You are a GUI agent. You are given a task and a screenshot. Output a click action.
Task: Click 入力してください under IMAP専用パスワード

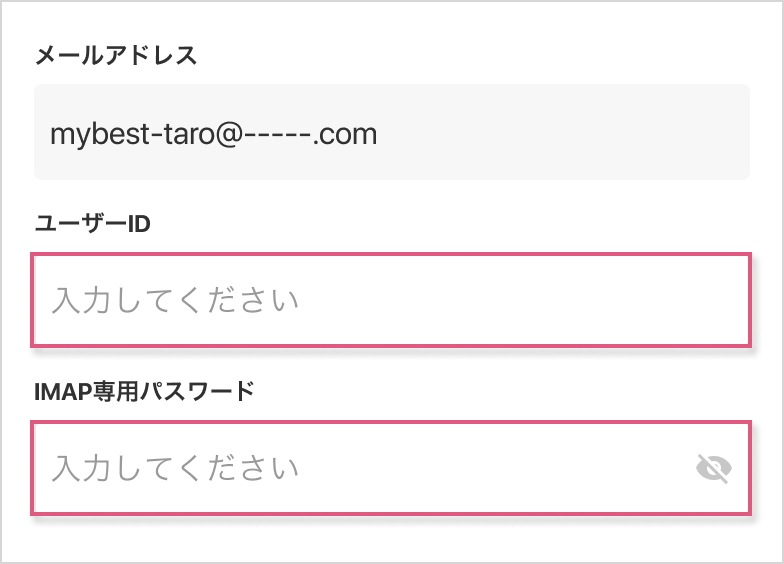coord(175,468)
